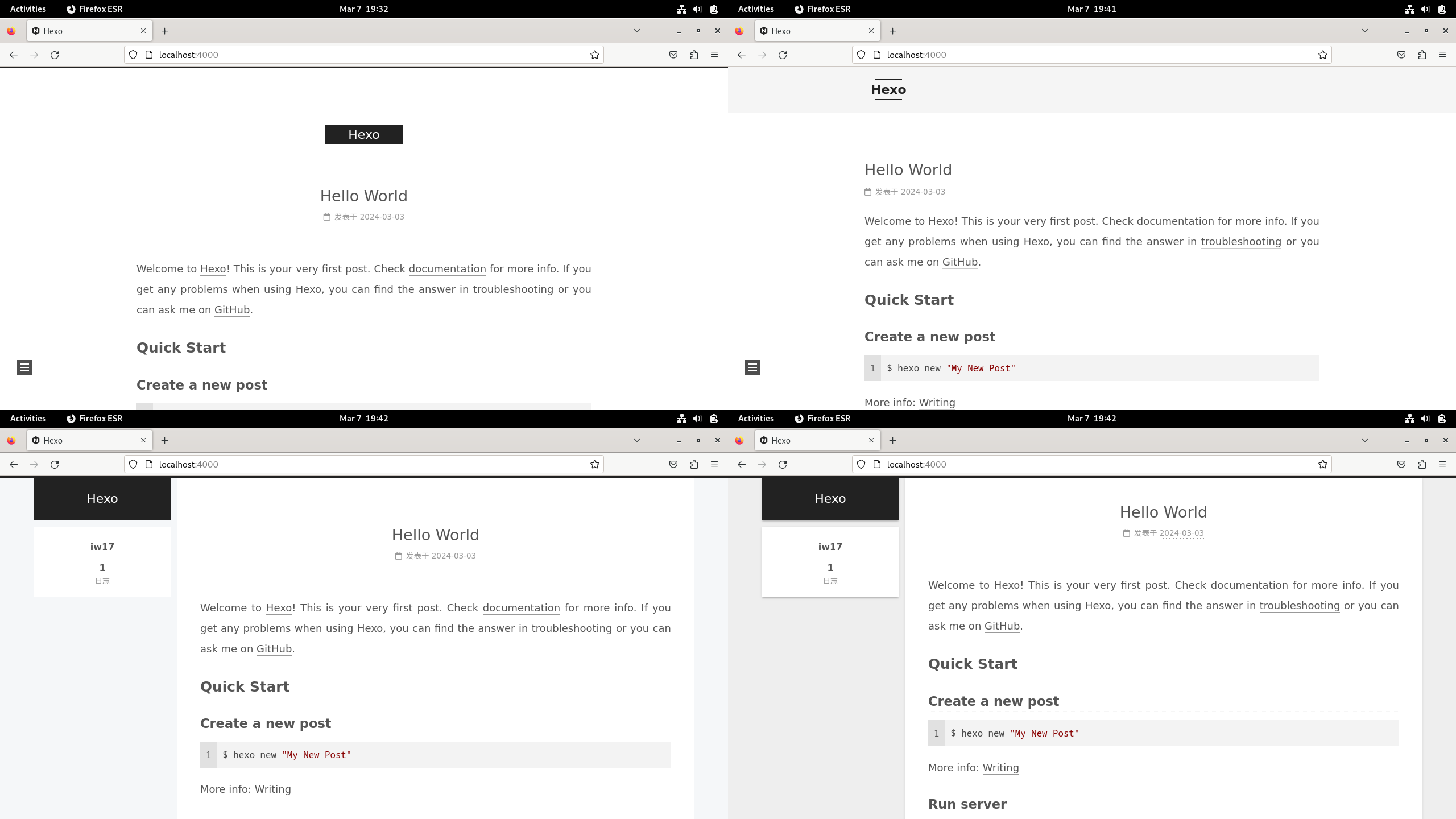This screenshot has width=1456, height=819.
Task: Open new tab in top-left window
Action: click(165, 31)
